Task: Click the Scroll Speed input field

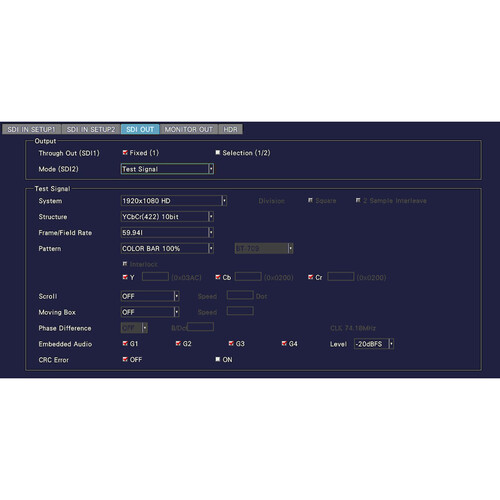Action: tap(240, 295)
